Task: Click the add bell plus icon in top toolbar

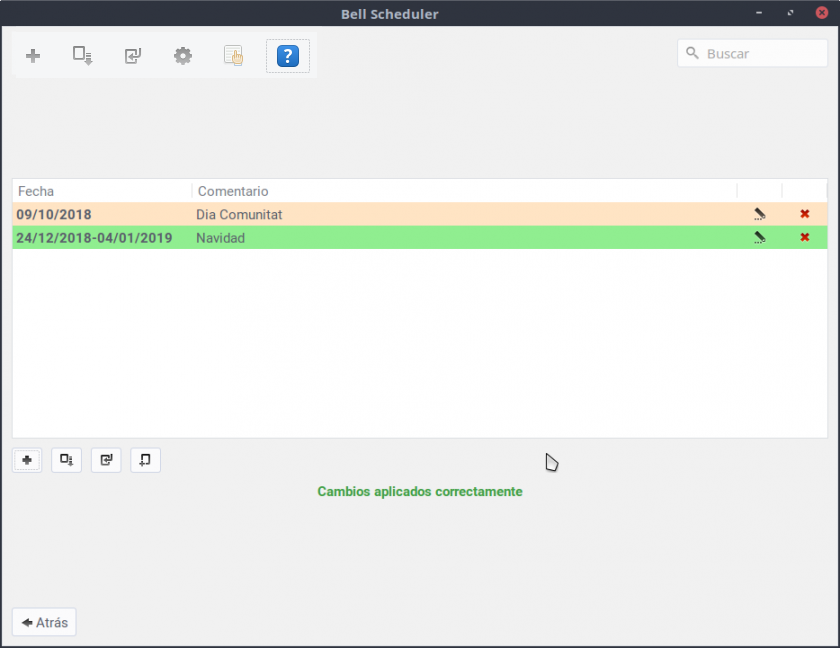Action: [33, 56]
